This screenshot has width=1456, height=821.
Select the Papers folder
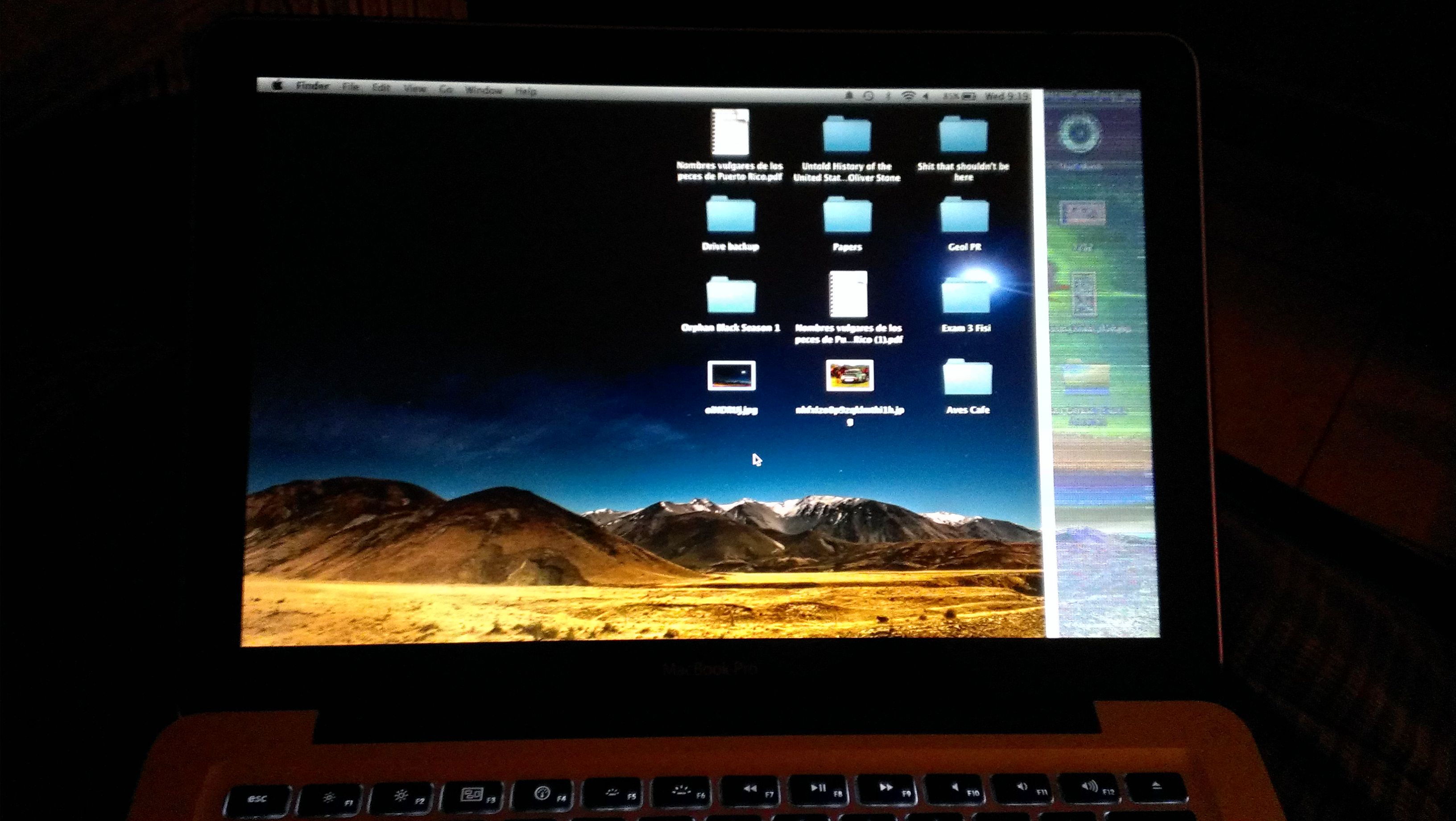tap(847, 216)
